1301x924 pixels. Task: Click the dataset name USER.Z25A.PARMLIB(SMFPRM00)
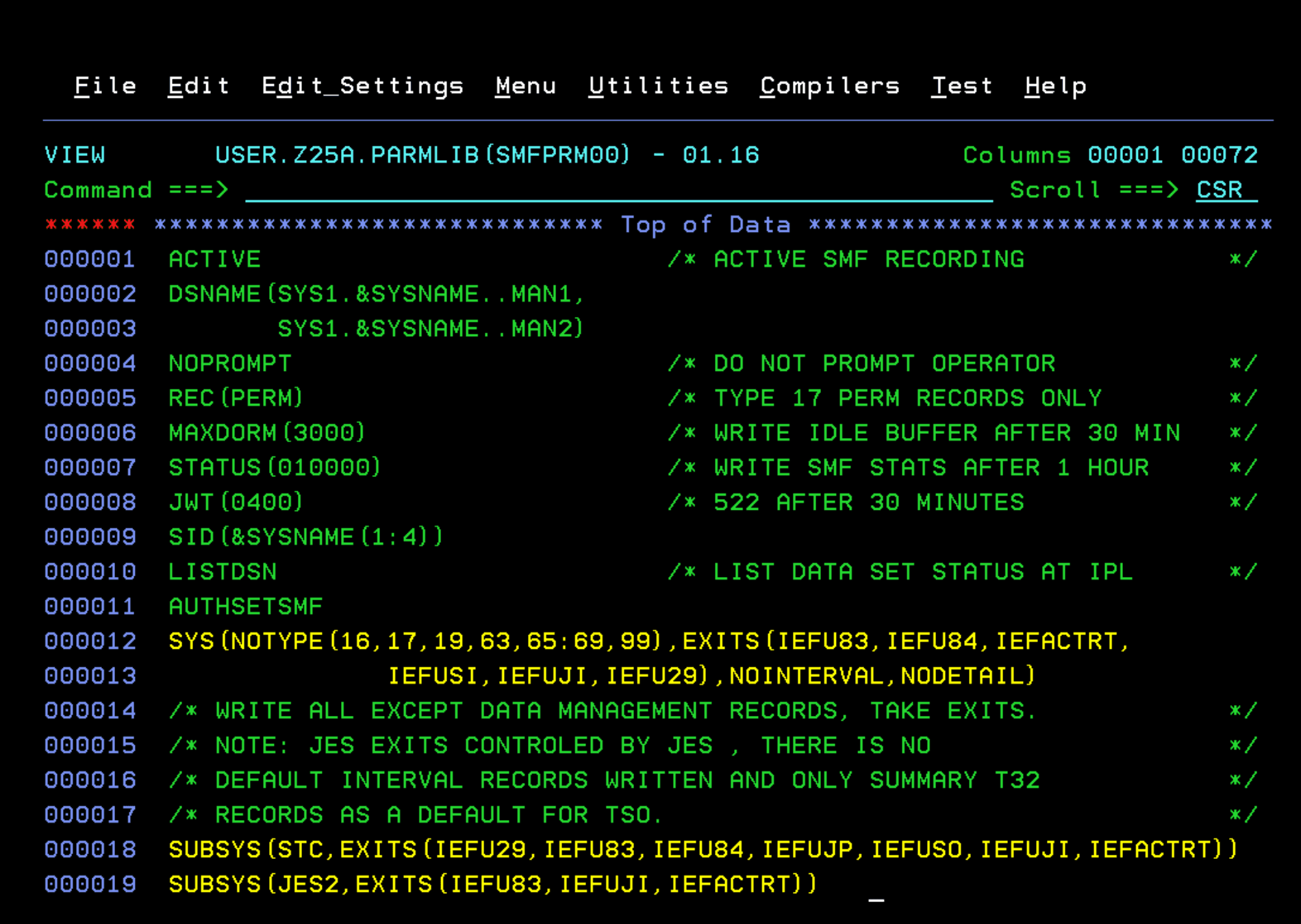tap(422, 155)
